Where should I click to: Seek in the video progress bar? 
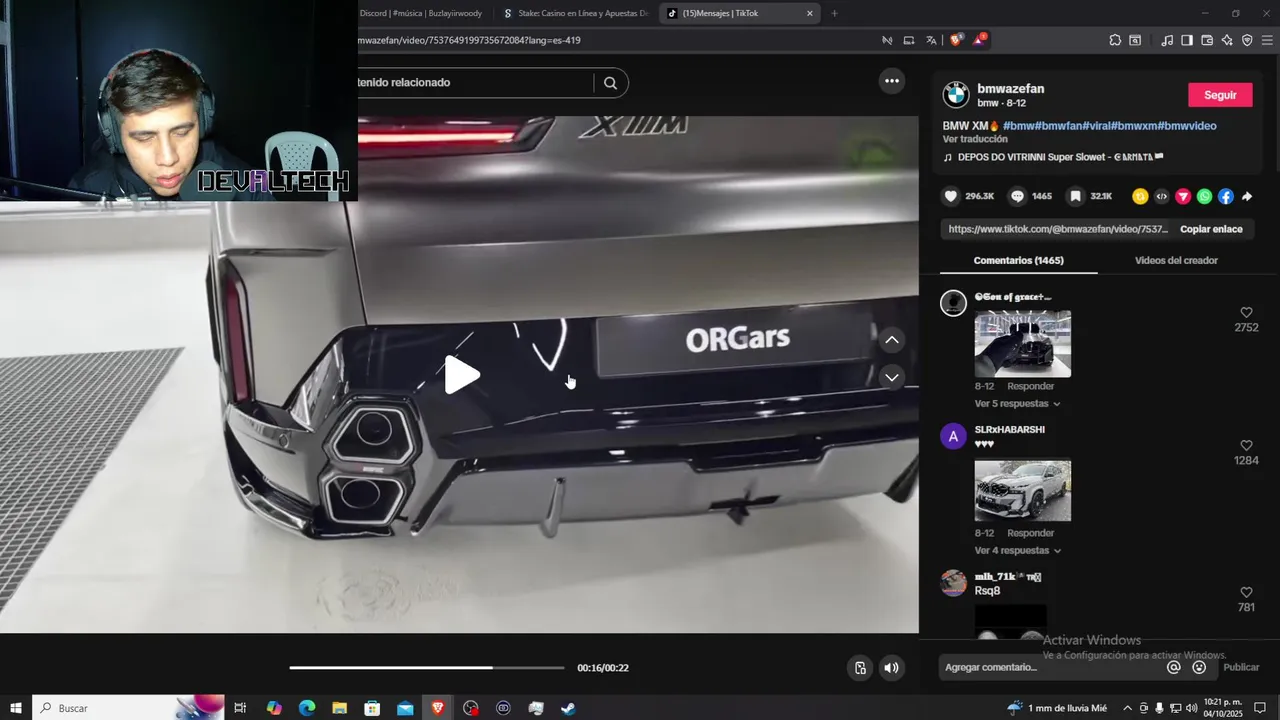427,667
